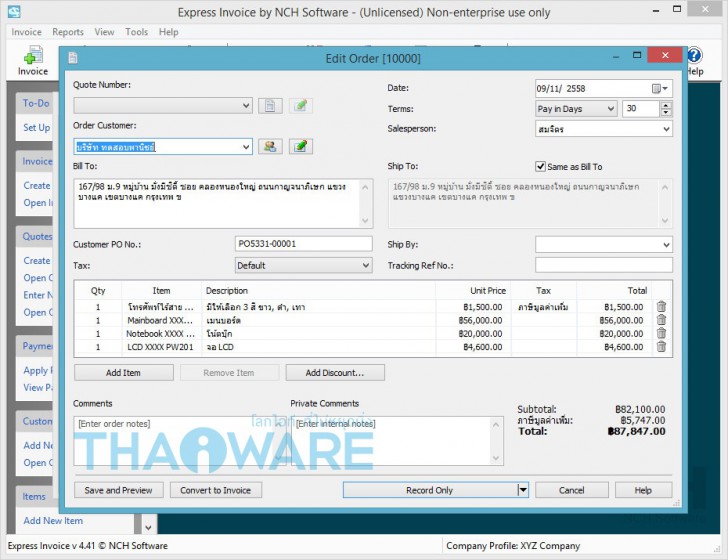
Task: Click the view quote document icon
Action: 270,106
